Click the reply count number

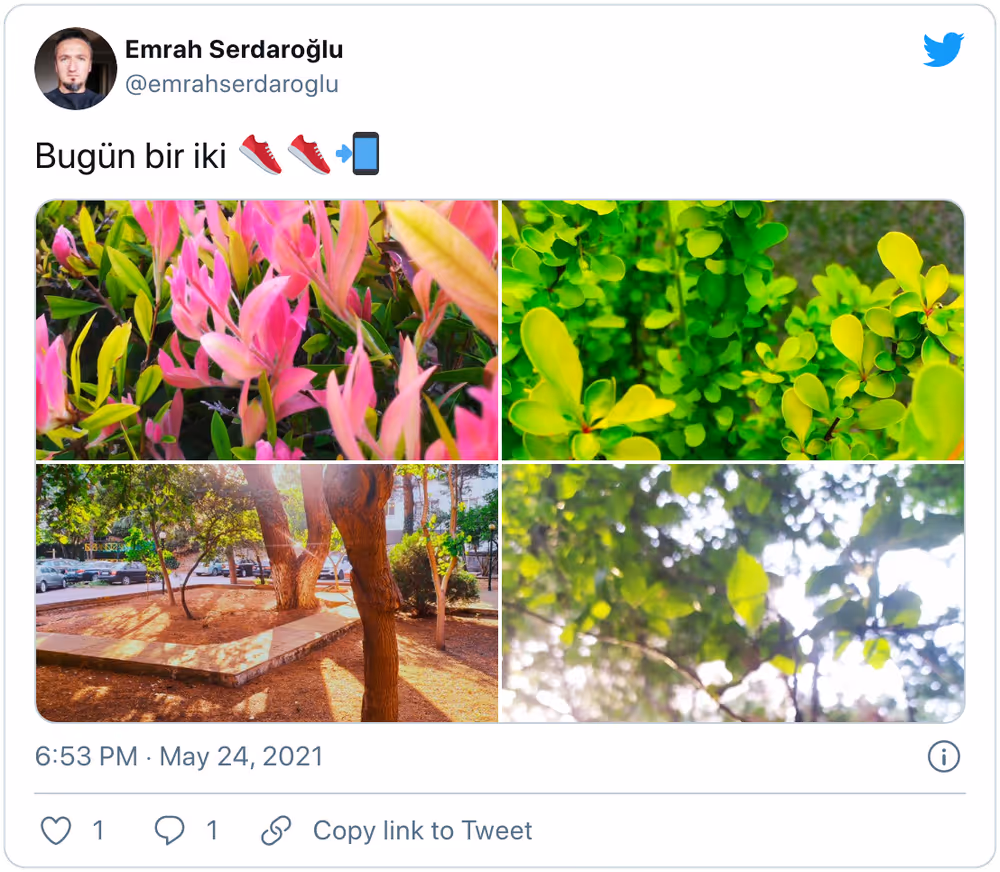point(212,831)
